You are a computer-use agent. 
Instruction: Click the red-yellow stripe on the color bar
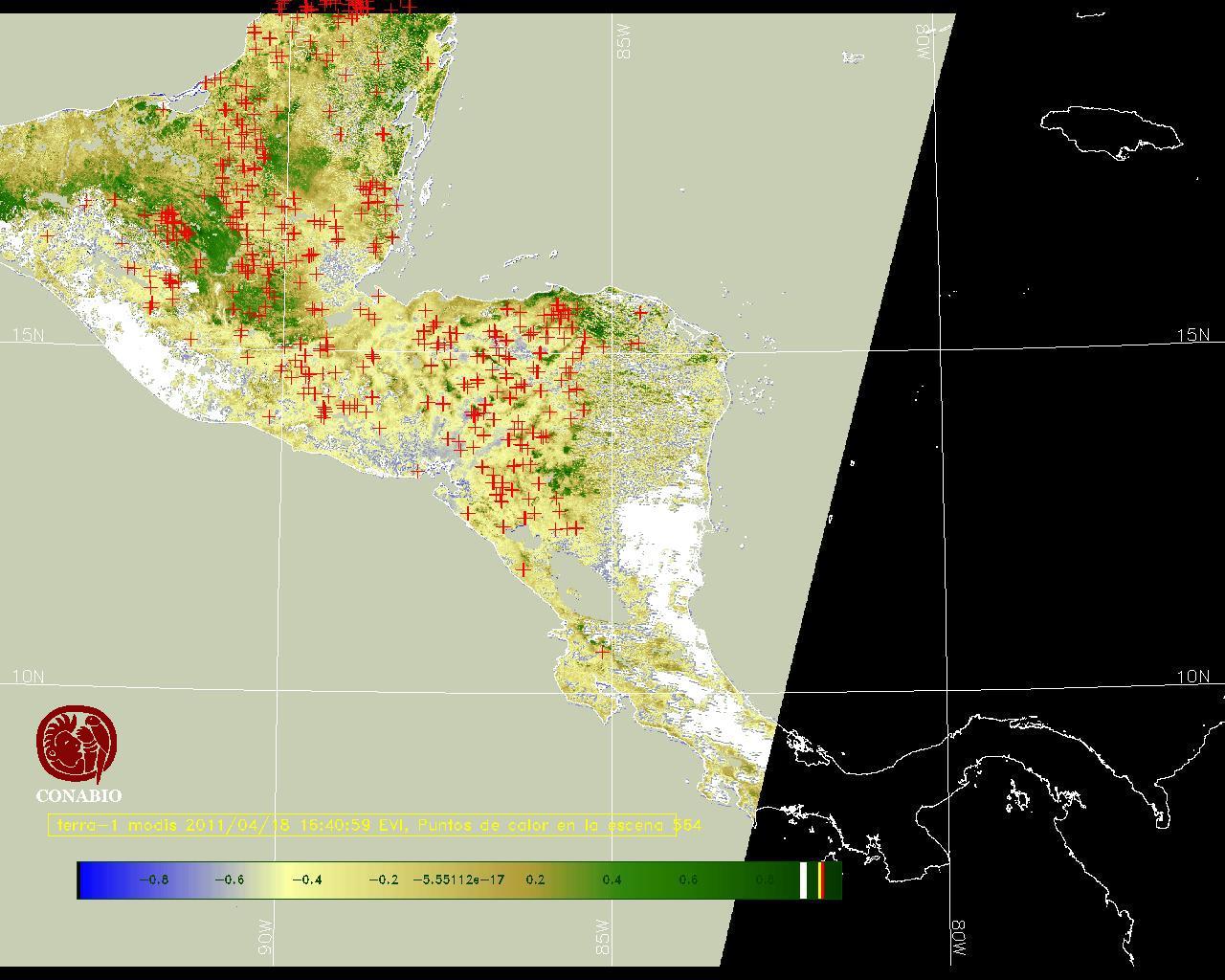[x=822, y=880]
